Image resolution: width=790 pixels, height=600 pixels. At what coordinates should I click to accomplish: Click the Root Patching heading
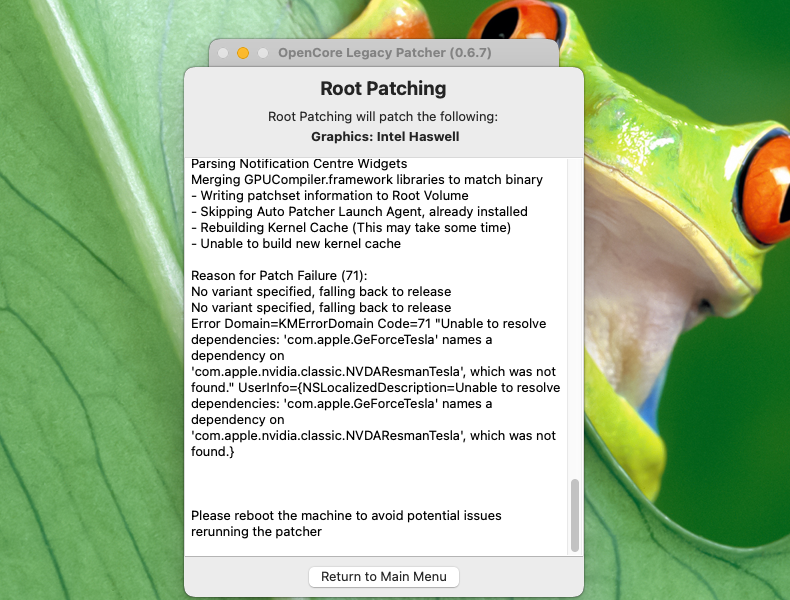383,89
